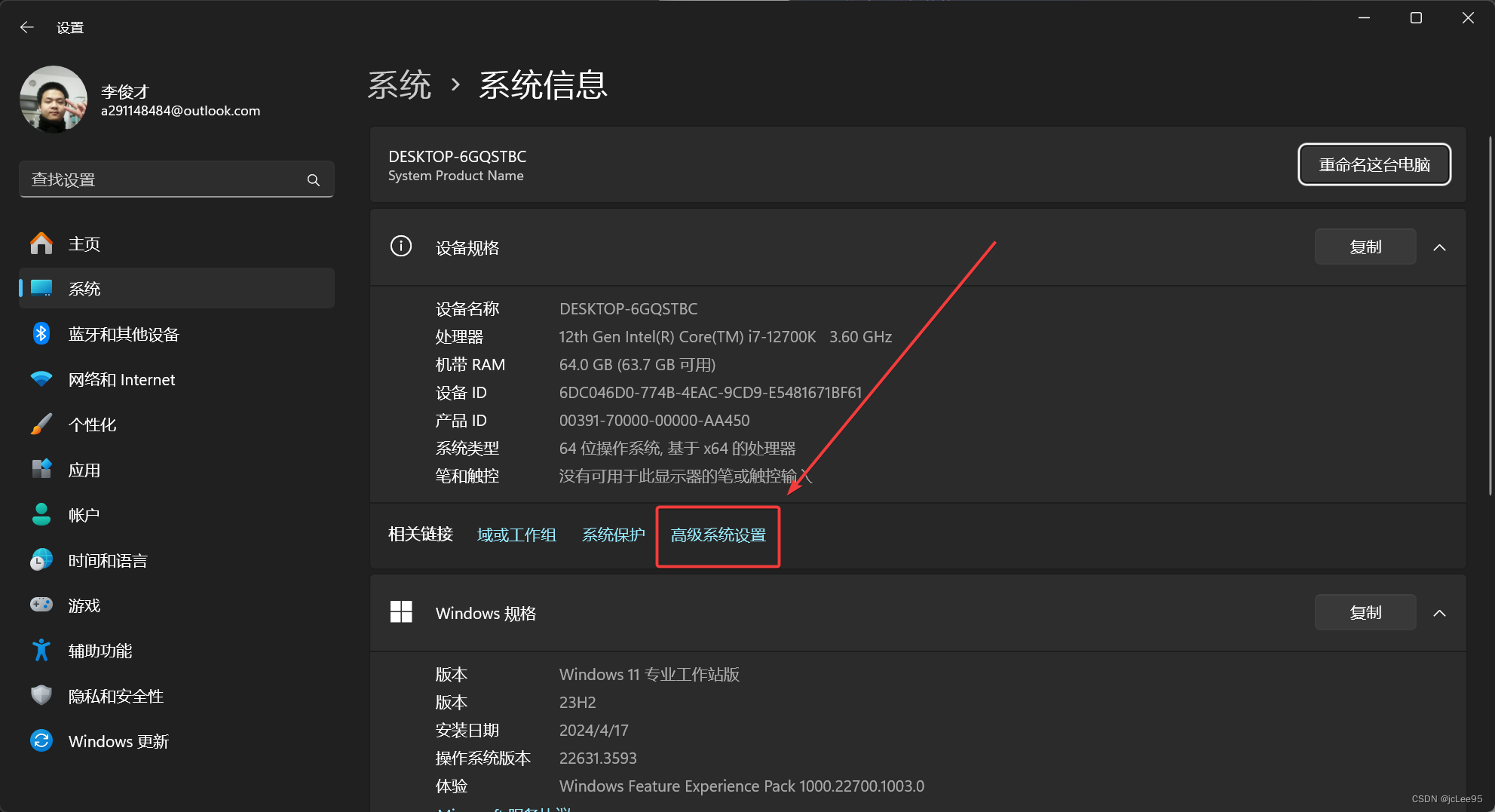Click 重命名这台电脑 button
This screenshot has width=1495, height=812.
click(1374, 164)
